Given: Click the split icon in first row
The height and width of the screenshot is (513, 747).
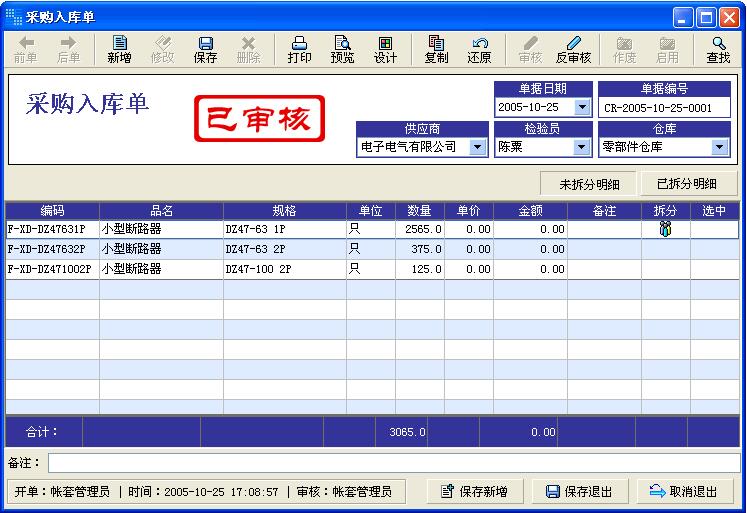Looking at the screenshot, I should [665, 229].
